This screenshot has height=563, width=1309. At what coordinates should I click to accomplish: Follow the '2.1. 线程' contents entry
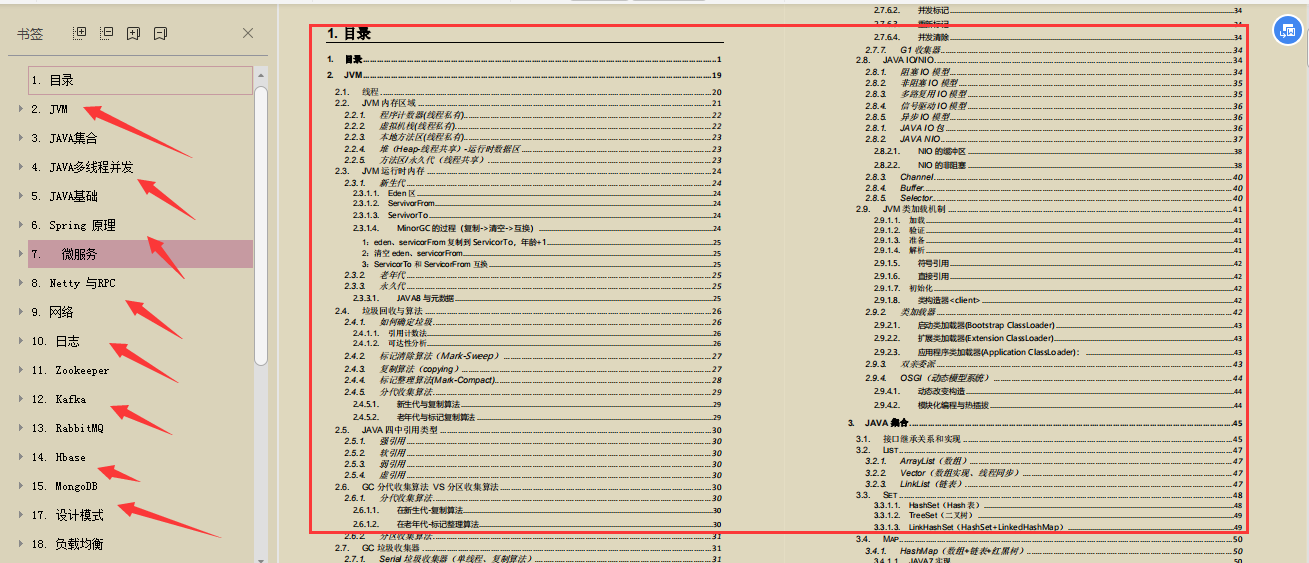(x=528, y=92)
